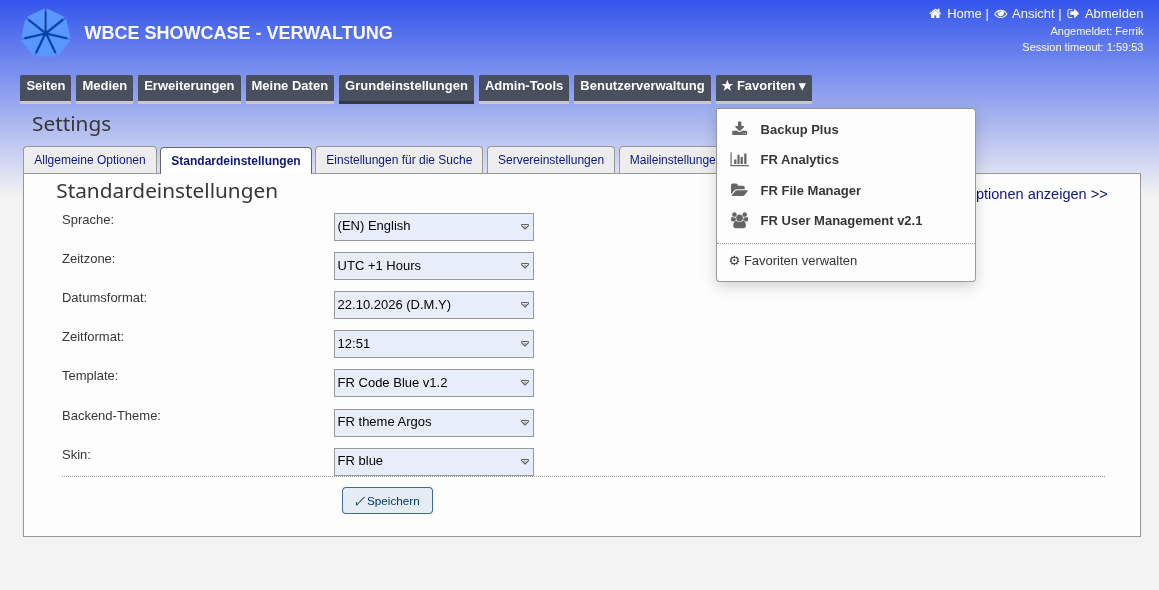Click the FR User Management group icon

pyautogui.click(x=739, y=220)
